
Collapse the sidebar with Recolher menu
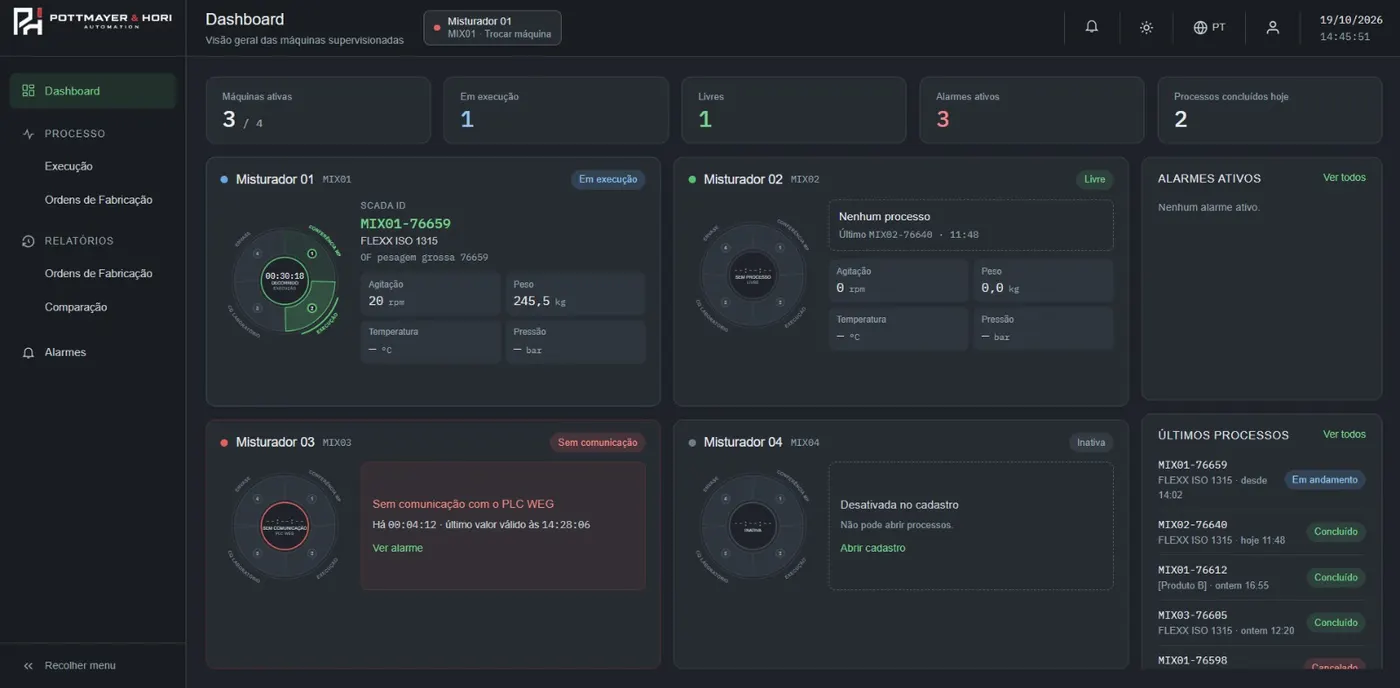click(x=69, y=665)
